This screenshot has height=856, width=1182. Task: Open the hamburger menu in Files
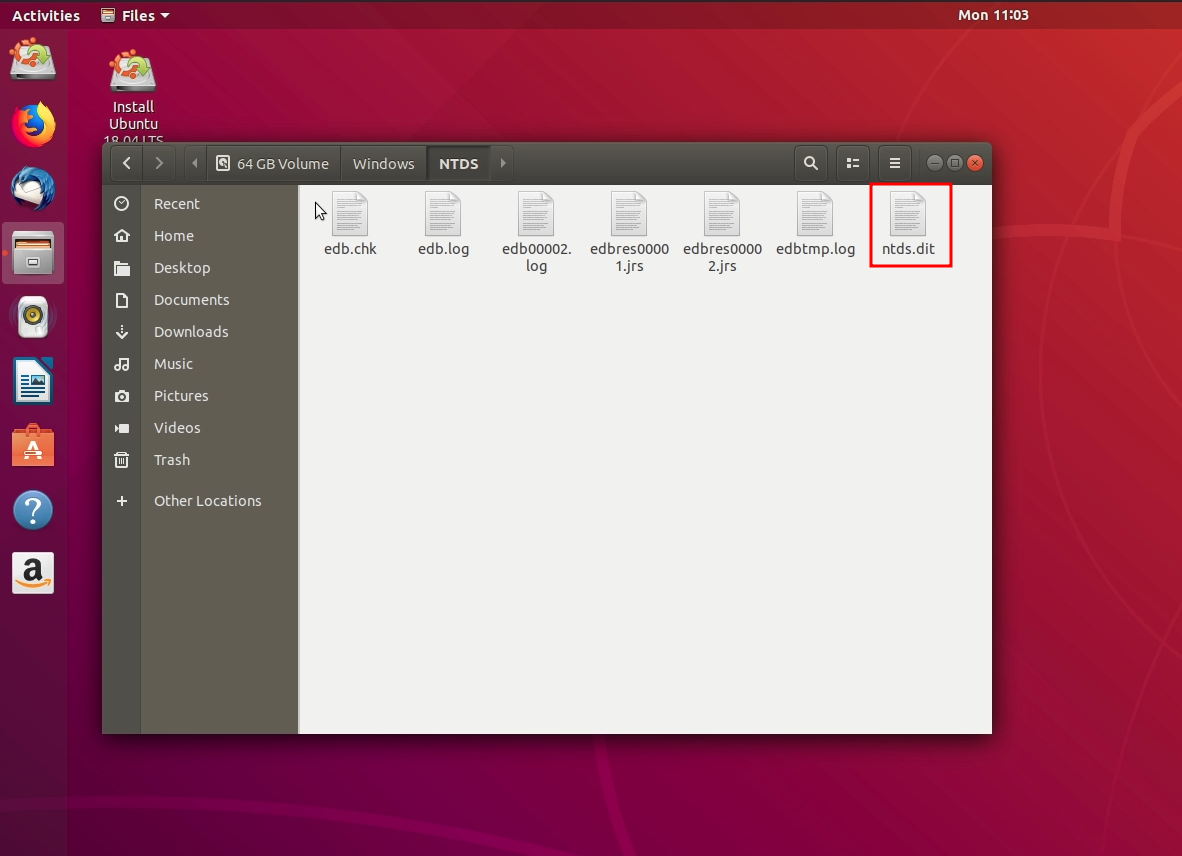point(894,163)
